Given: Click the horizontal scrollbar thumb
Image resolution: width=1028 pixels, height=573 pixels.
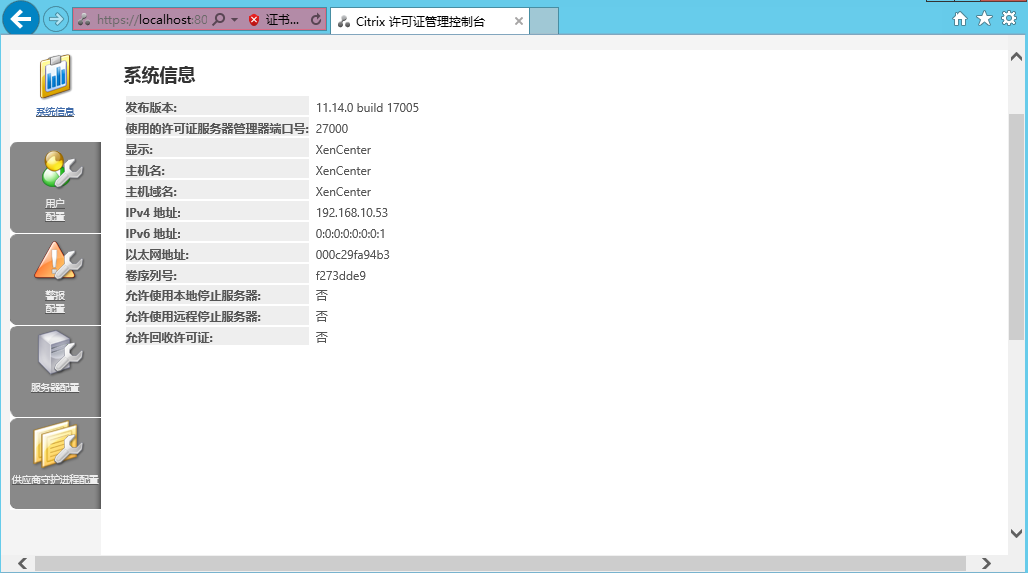Looking at the screenshot, I should 500,563.
